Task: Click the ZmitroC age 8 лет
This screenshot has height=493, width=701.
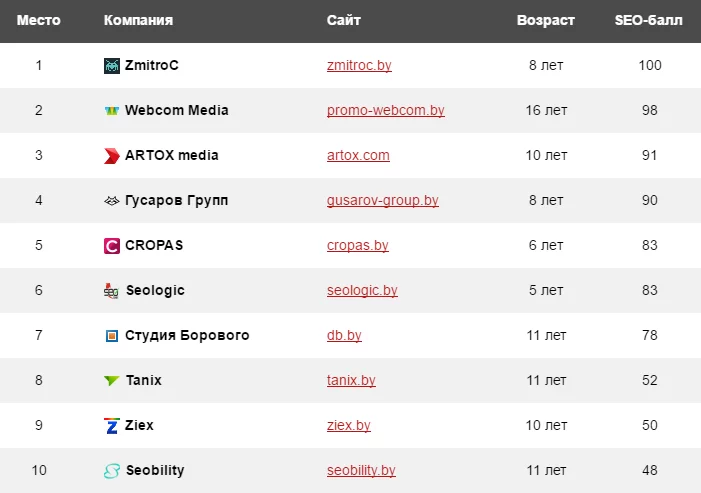Action: pyautogui.click(x=546, y=65)
